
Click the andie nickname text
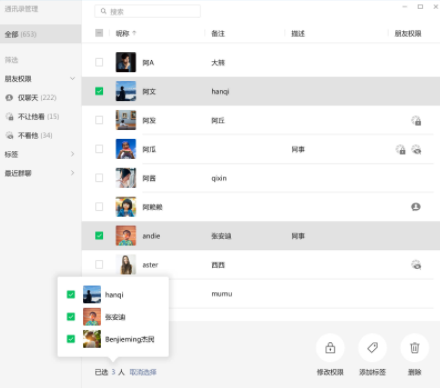(151, 236)
